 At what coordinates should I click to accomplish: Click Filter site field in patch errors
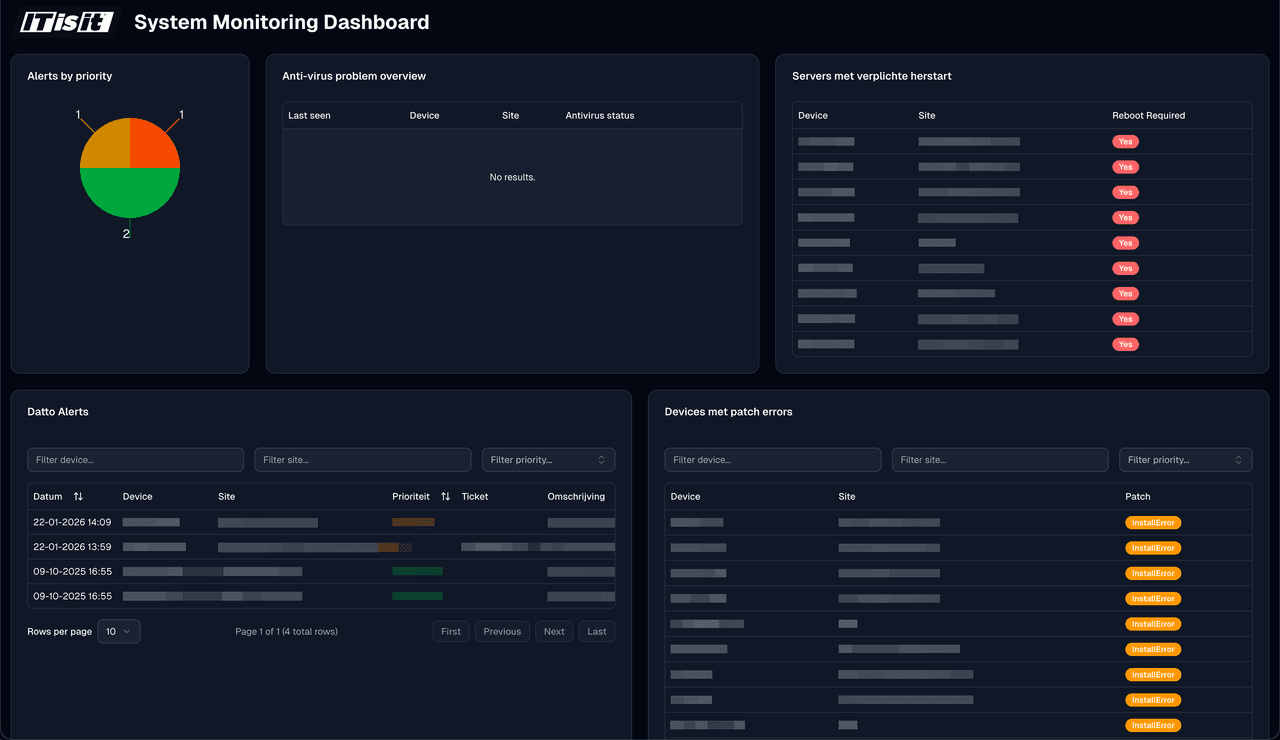(999, 460)
